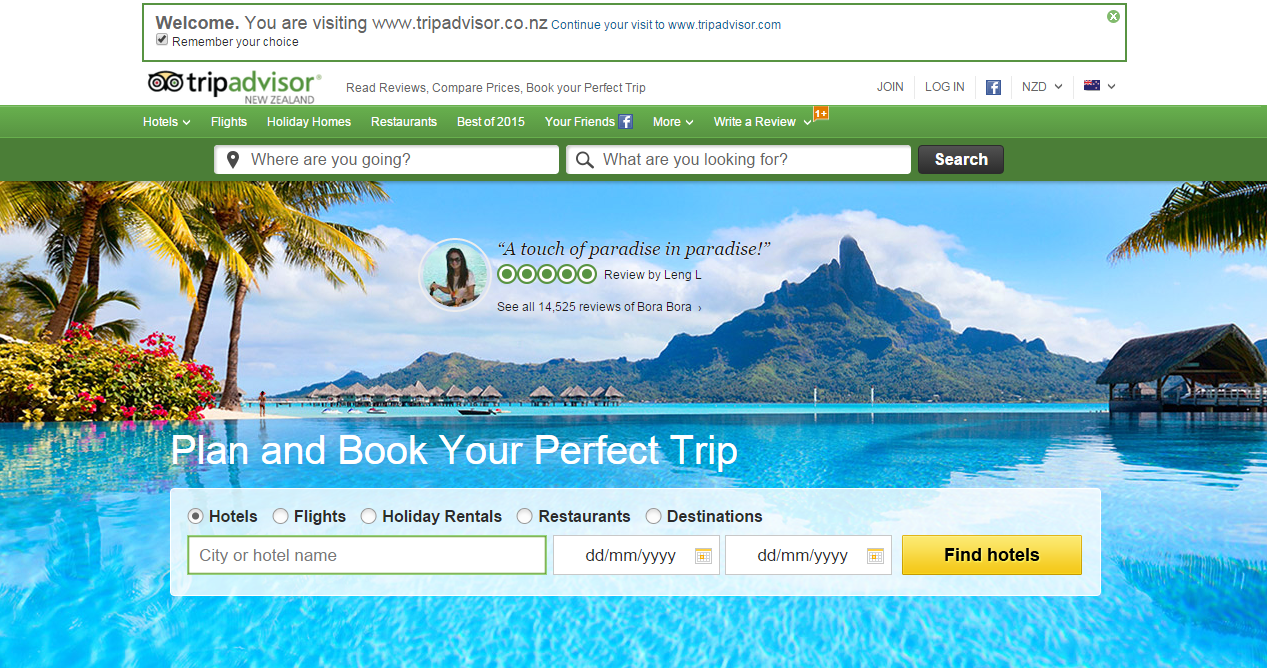
Task: Open Best of 2015 in navigation bar
Action: click(491, 122)
